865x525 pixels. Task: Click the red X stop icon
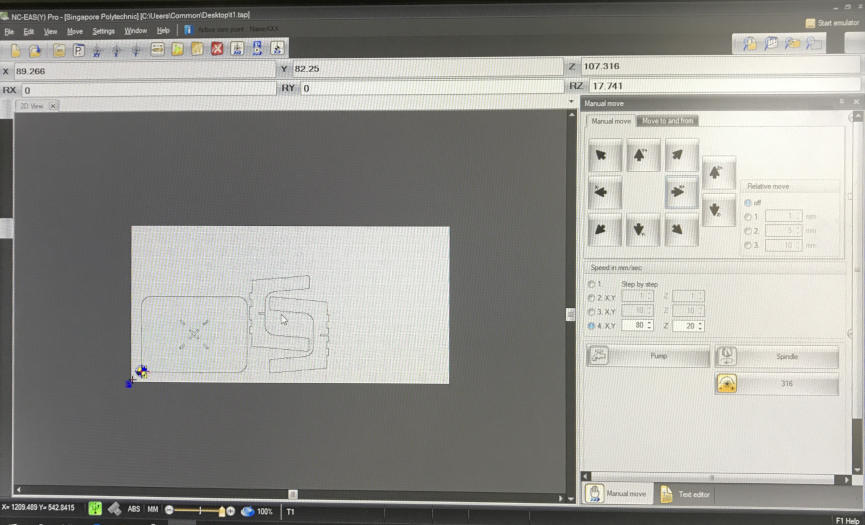click(217, 49)
